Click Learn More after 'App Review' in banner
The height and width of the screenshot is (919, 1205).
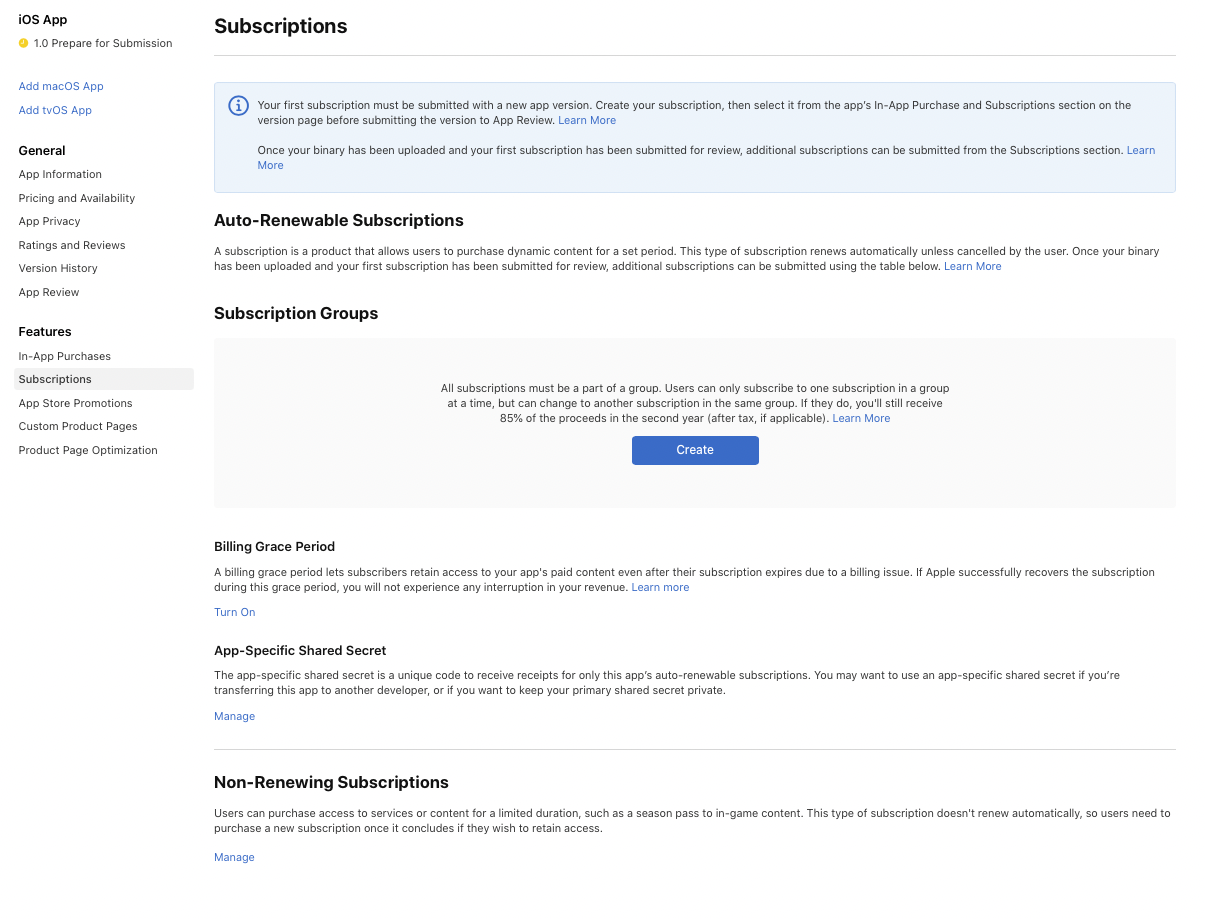tap(587, 120)
